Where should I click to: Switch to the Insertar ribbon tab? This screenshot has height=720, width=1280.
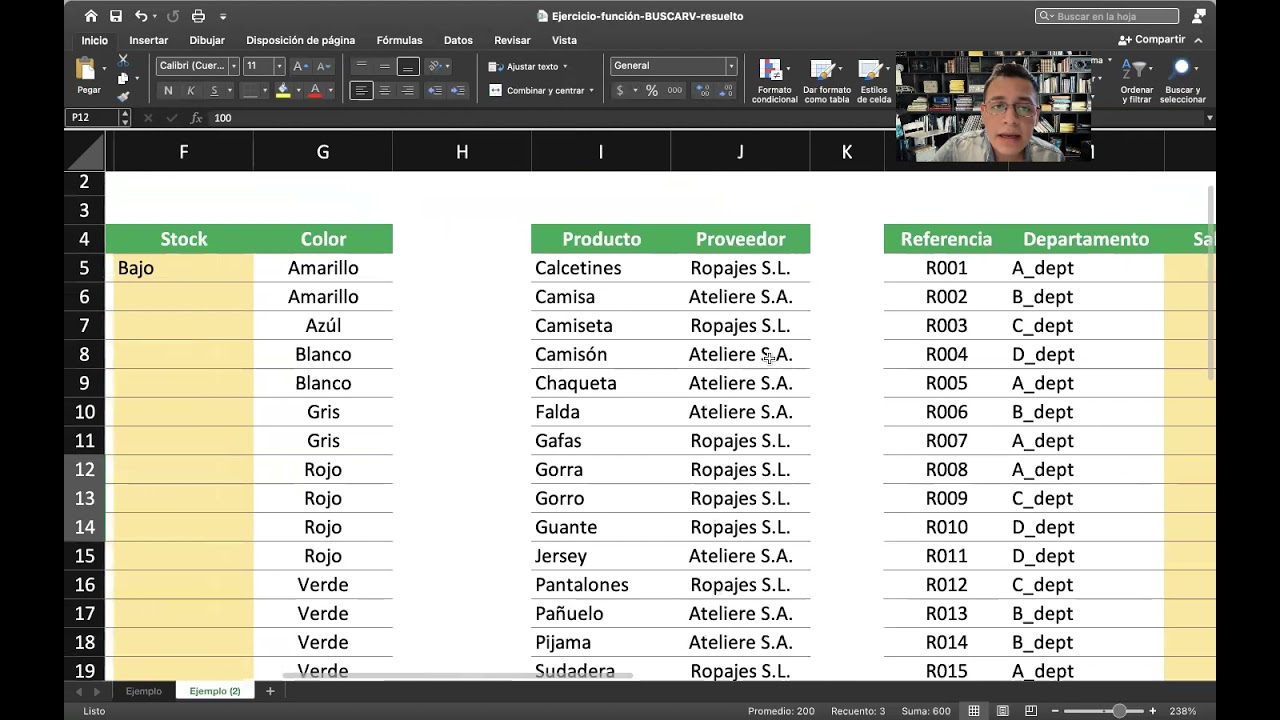(x=148, y=40)
